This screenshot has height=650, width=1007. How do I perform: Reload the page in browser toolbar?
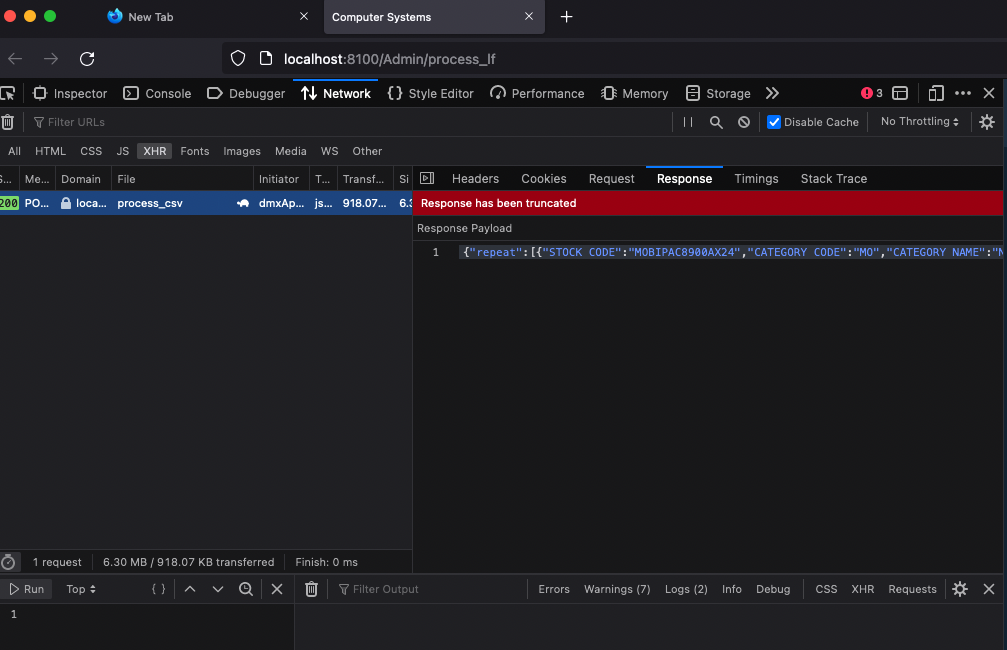(87, 59)
